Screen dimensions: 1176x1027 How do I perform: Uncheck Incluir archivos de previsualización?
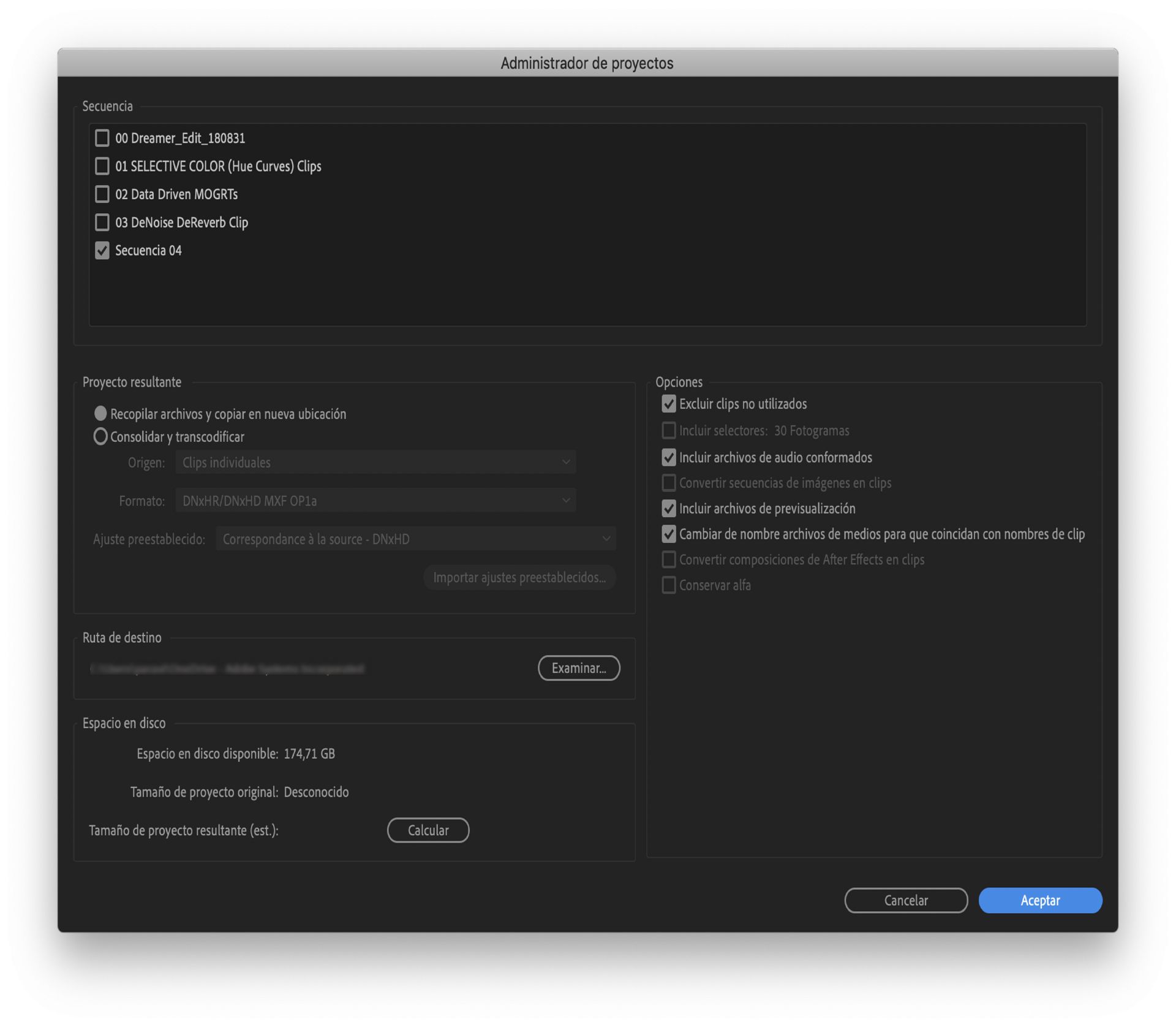pos(669,509)
